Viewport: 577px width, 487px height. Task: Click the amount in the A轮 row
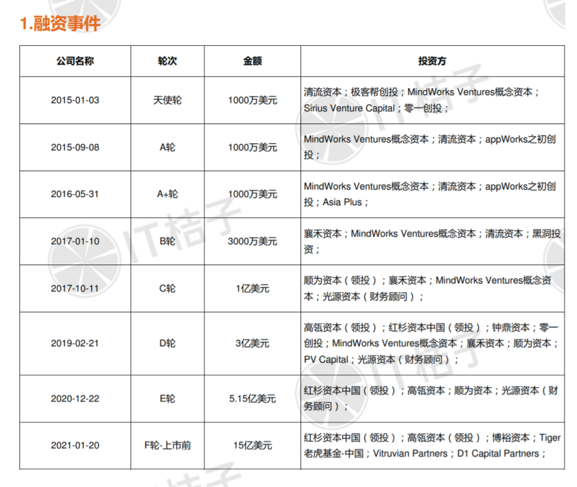click(252, 147)
